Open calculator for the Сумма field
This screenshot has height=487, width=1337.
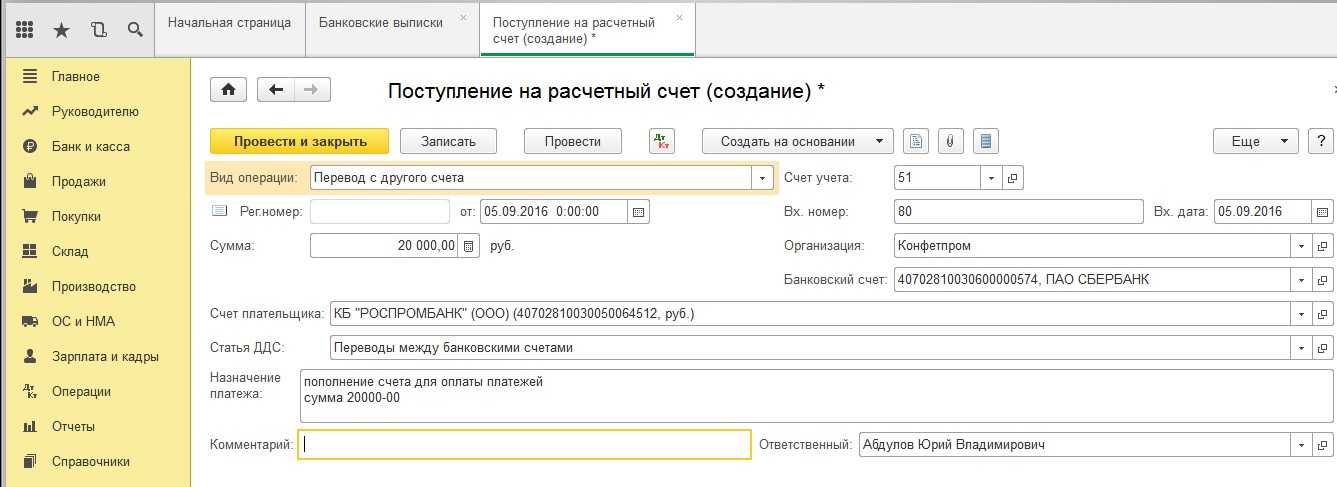coord(467,246)
